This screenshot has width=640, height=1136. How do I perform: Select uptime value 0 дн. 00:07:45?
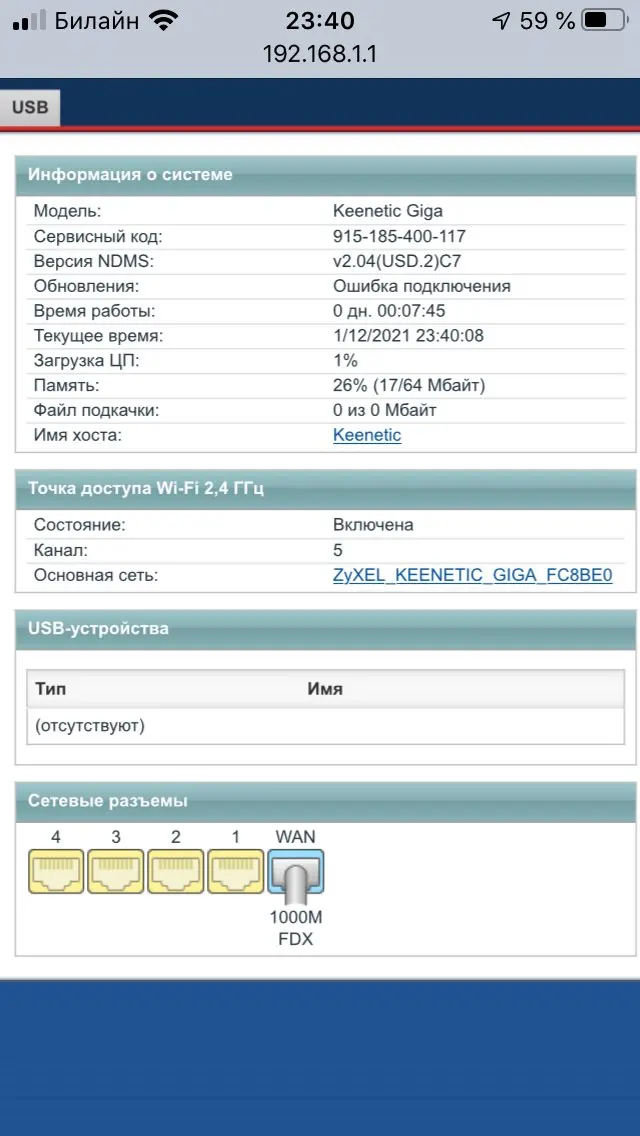click(389, 311)
